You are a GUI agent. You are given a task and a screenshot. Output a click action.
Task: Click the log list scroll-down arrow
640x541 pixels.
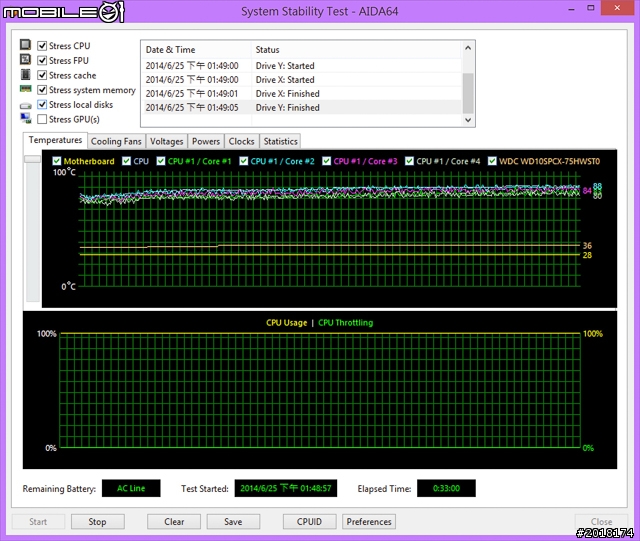tap(468, 120)
